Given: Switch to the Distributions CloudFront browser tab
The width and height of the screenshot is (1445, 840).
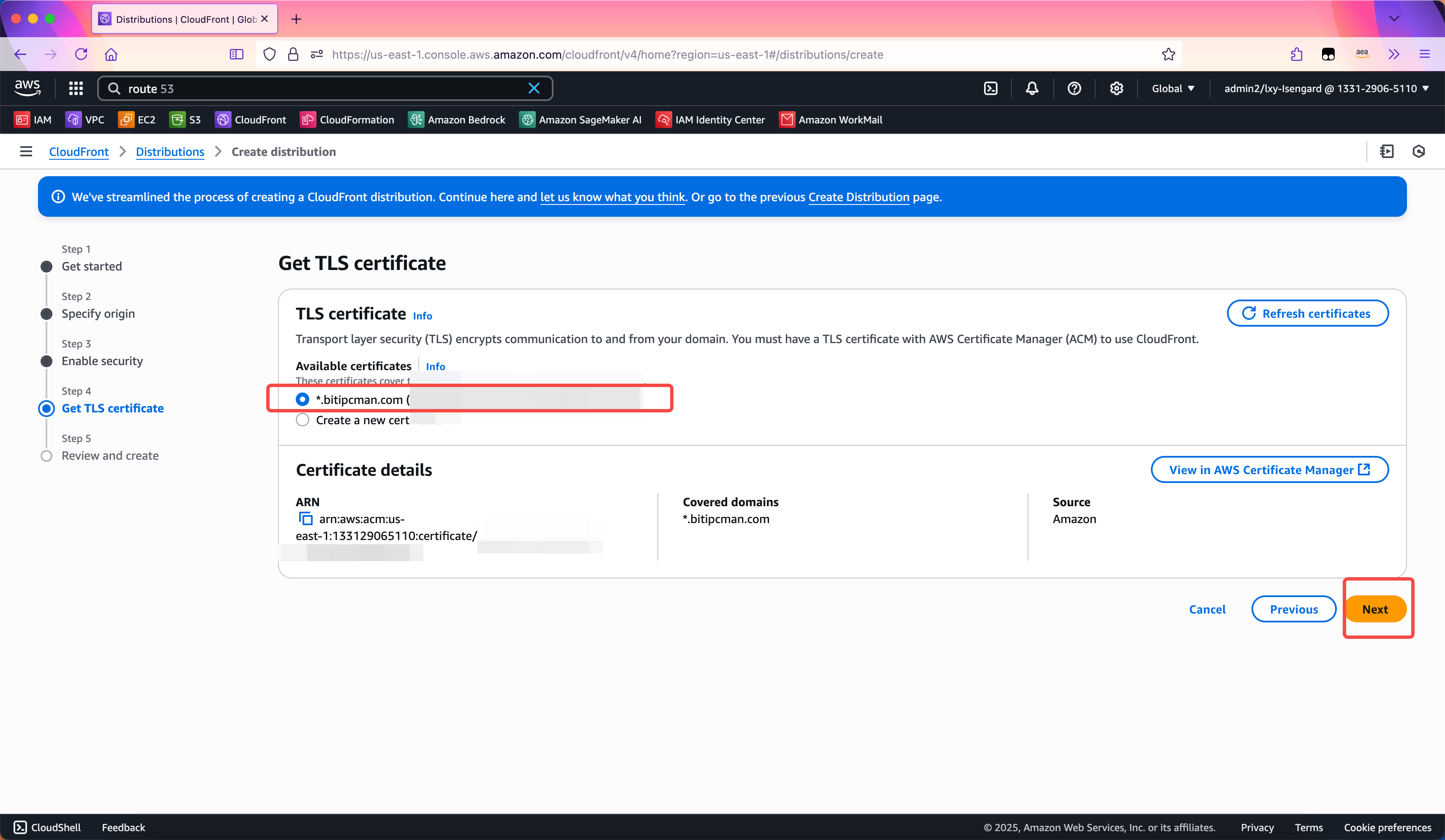Looking at the screenshot, I should pyautogui.click(x=185, y=19).
